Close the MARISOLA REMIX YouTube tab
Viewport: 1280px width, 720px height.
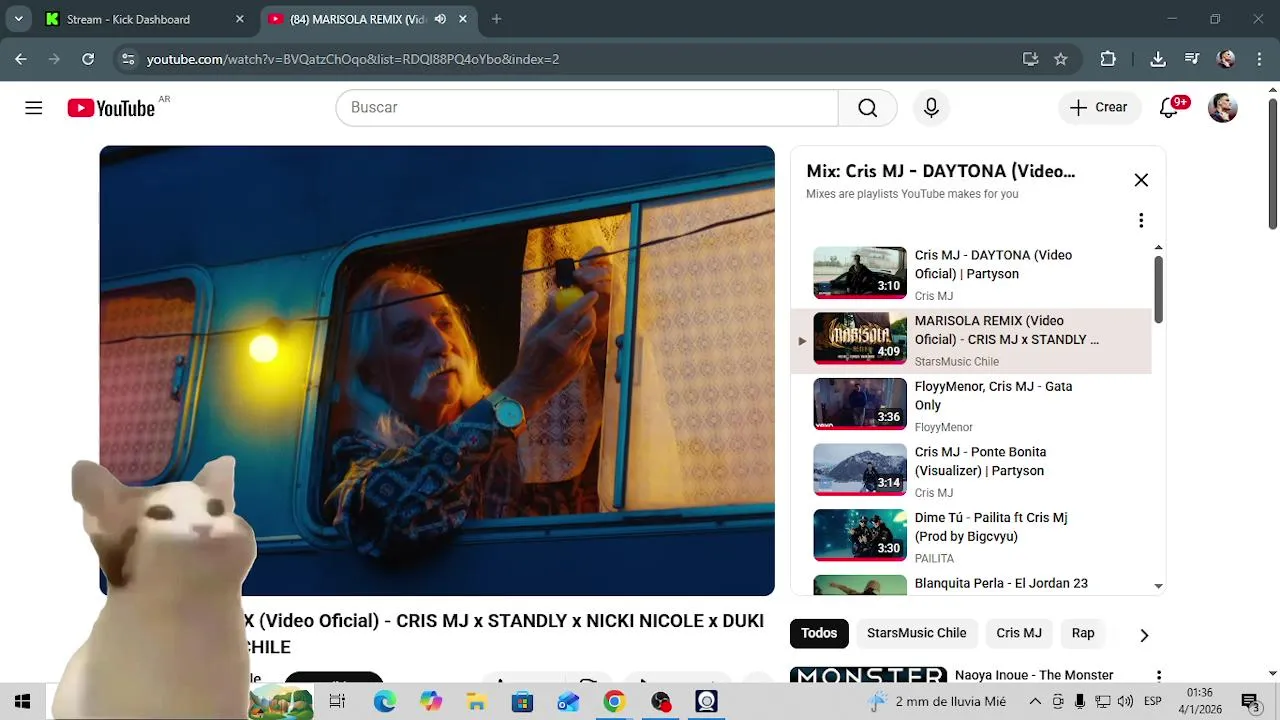pyautogui.click(x=463, y=19)
